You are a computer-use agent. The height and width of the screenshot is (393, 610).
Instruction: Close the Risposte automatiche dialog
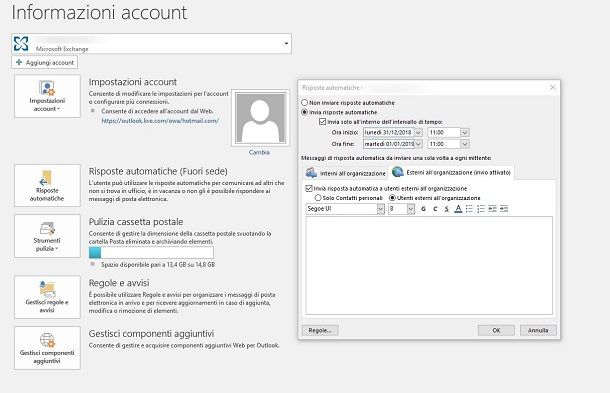(552, 88)
